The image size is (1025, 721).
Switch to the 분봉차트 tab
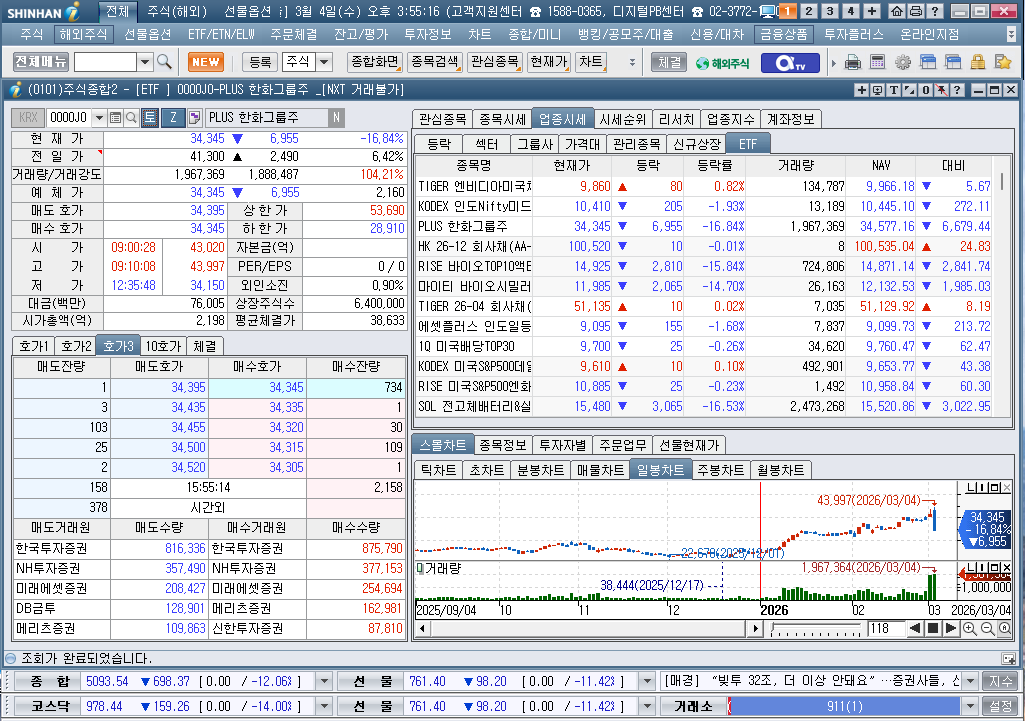(x=541, y=470)
